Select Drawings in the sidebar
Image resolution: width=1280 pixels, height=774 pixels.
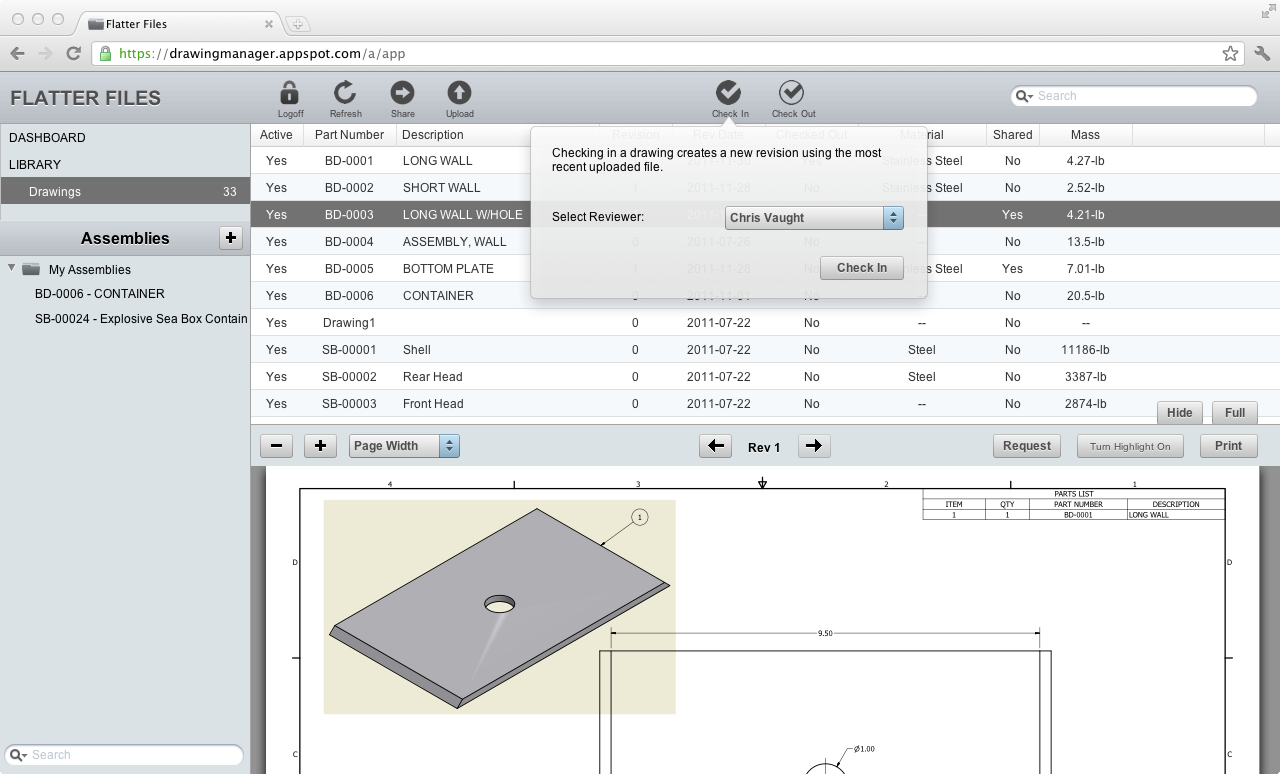125,191
